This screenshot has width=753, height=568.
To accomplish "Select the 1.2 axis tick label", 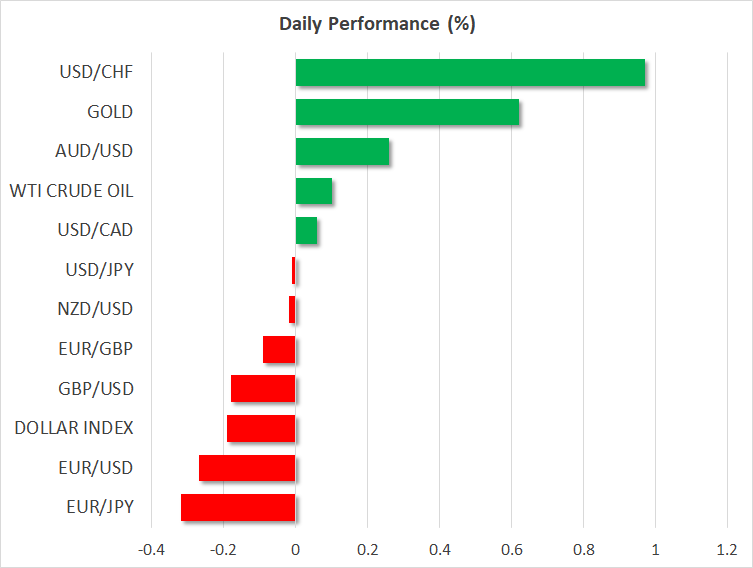I will click(727, 549).
